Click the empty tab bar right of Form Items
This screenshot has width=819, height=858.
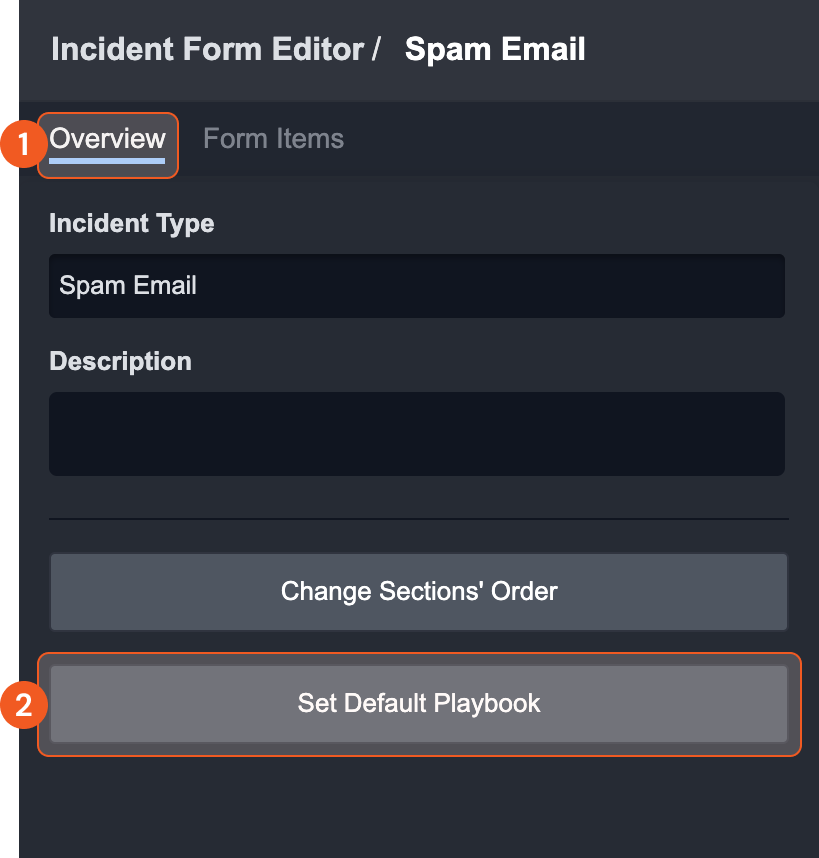(580, 139)
